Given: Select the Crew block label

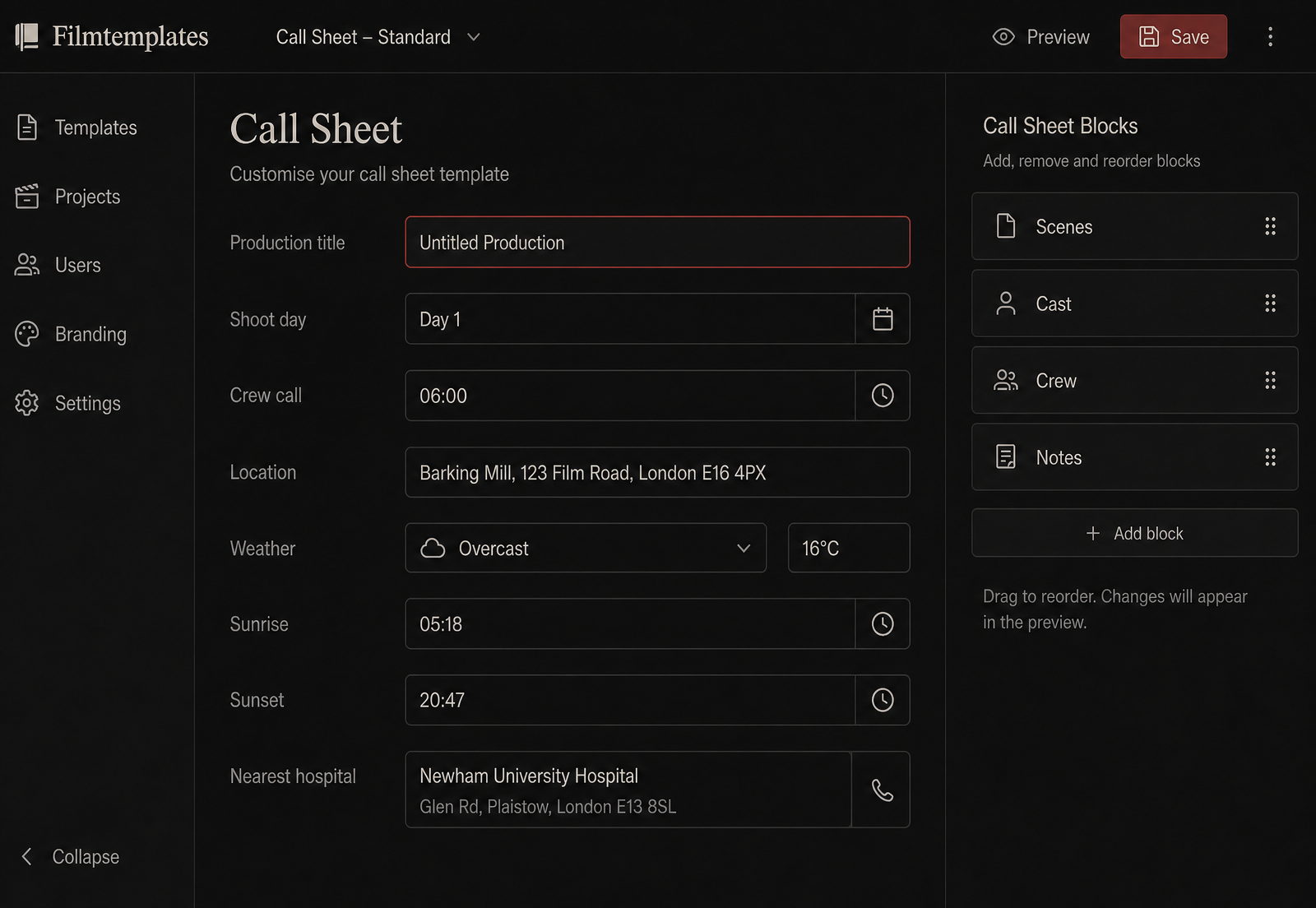Looking at the screenshot, I should click(x=1056, y=381).
